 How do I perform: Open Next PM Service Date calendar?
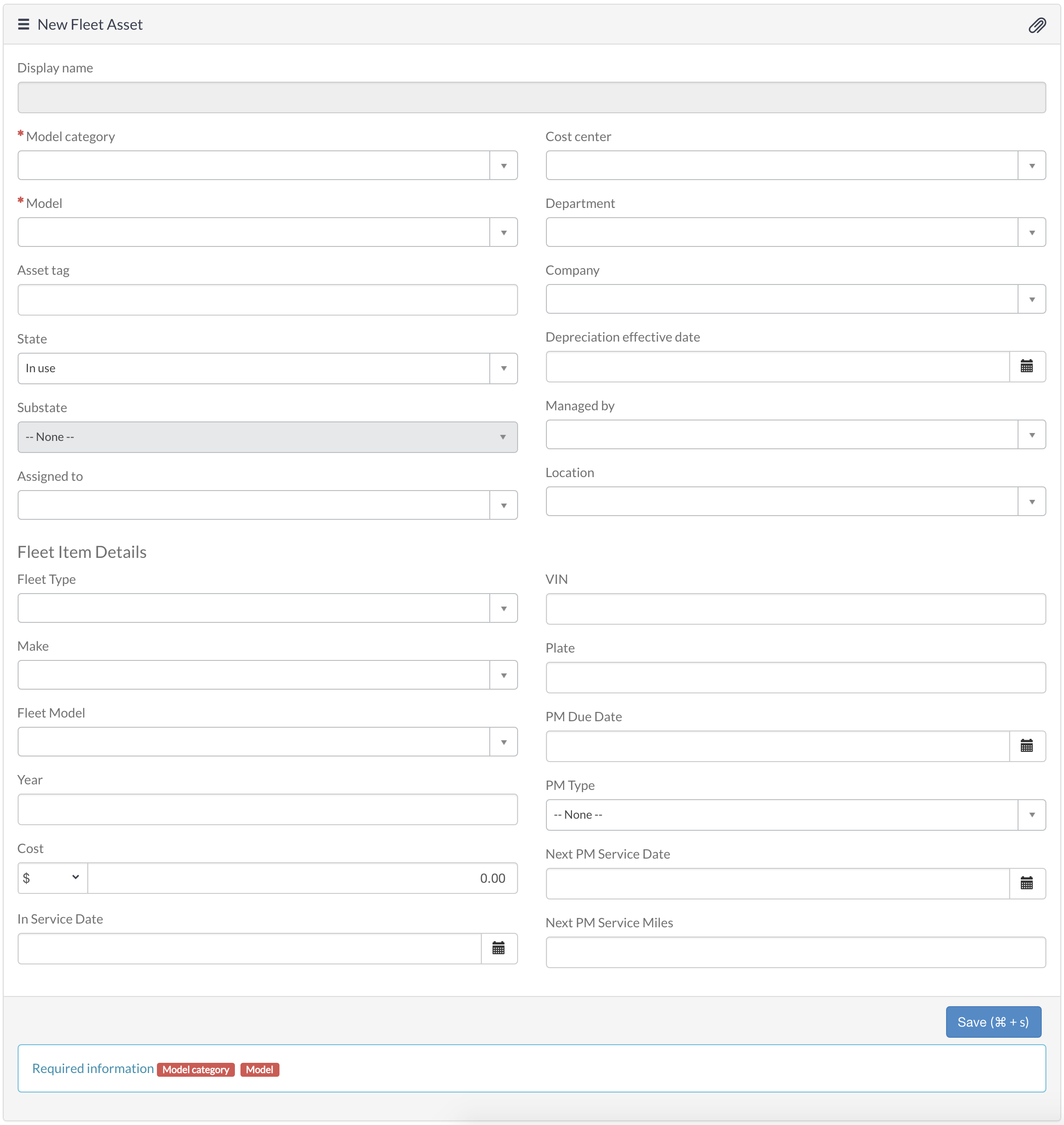click(1026, 883)
